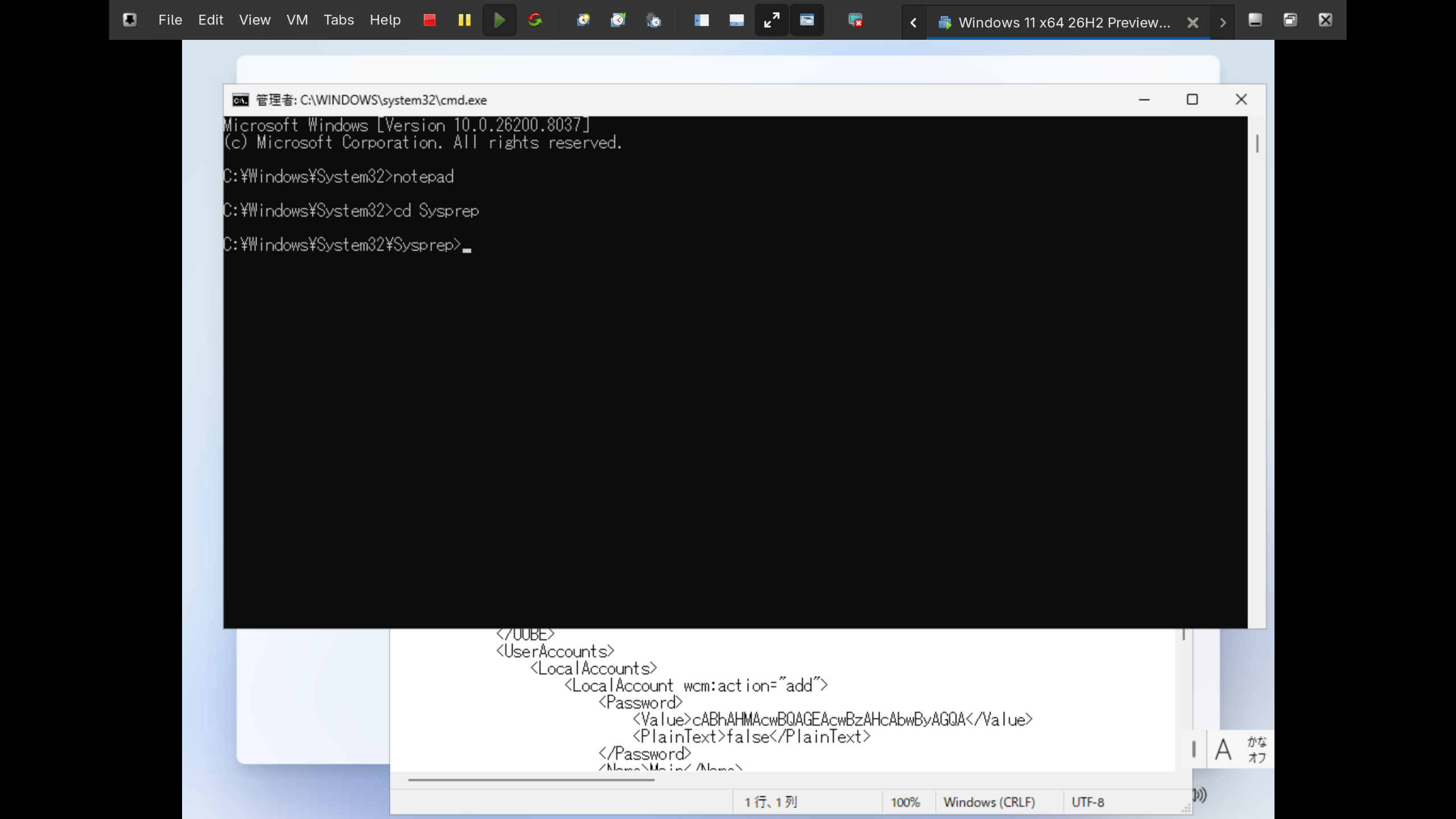
Task: Click Notepad's horizontal scrollbar
Action: 531,780
